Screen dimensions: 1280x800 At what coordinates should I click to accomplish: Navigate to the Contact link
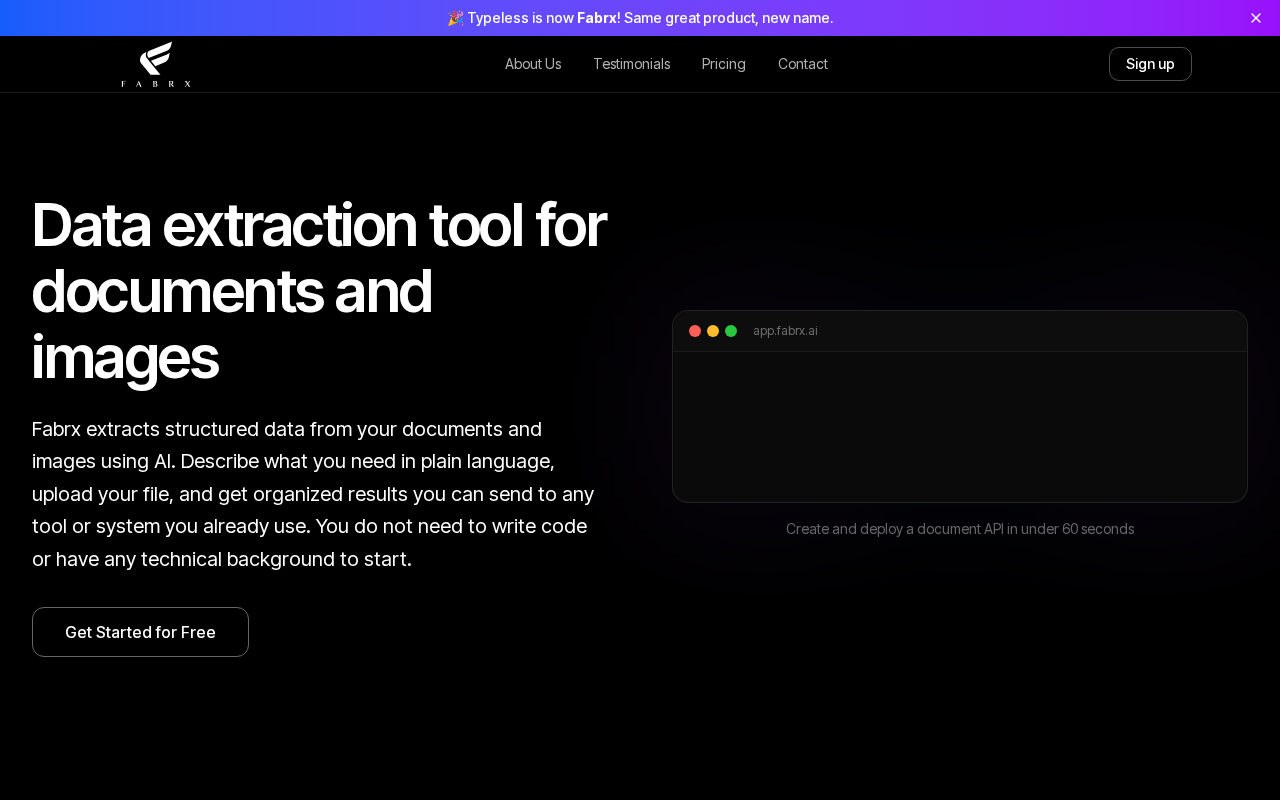click(803, 64)
